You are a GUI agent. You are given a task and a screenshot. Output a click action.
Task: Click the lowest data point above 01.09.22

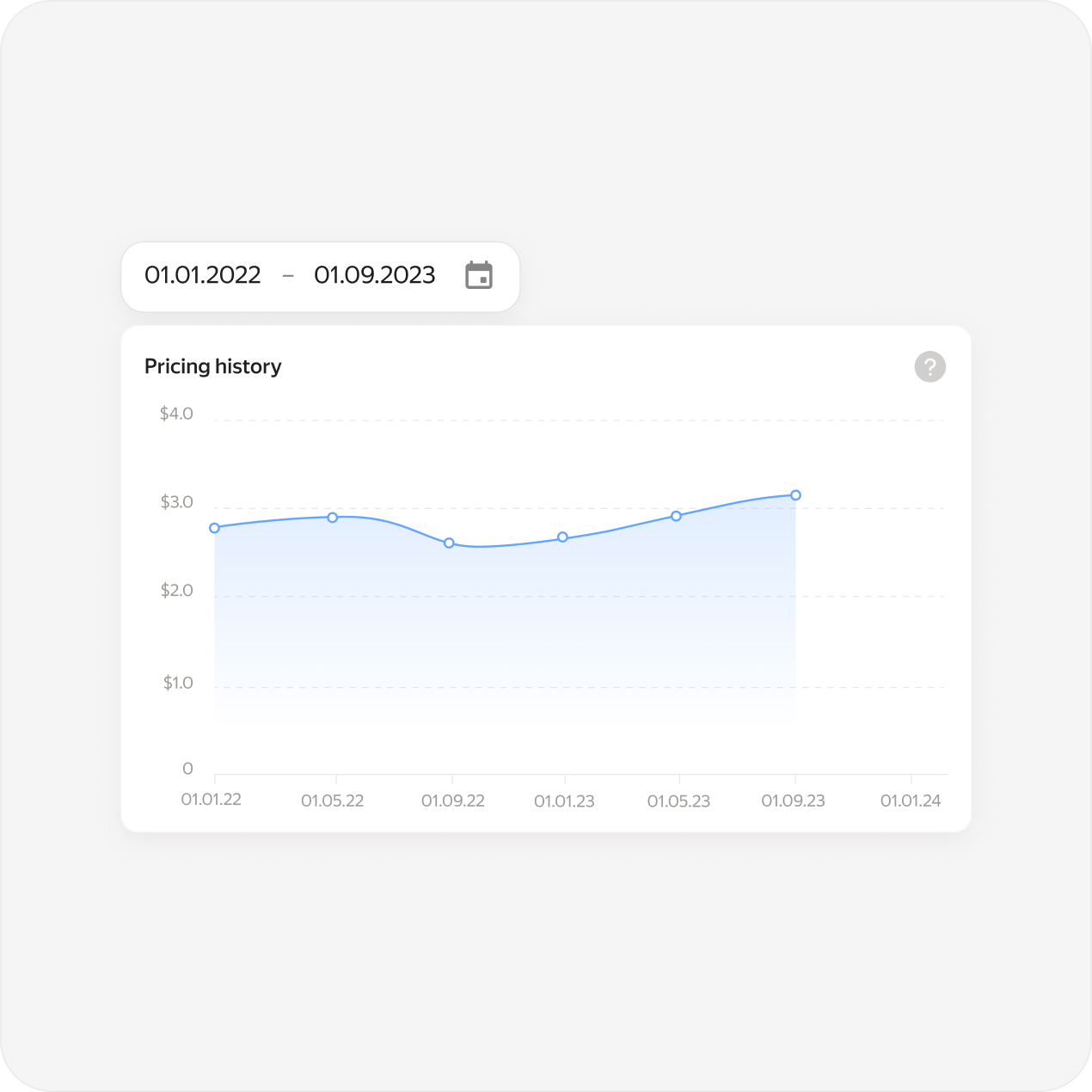coord(449,543)
